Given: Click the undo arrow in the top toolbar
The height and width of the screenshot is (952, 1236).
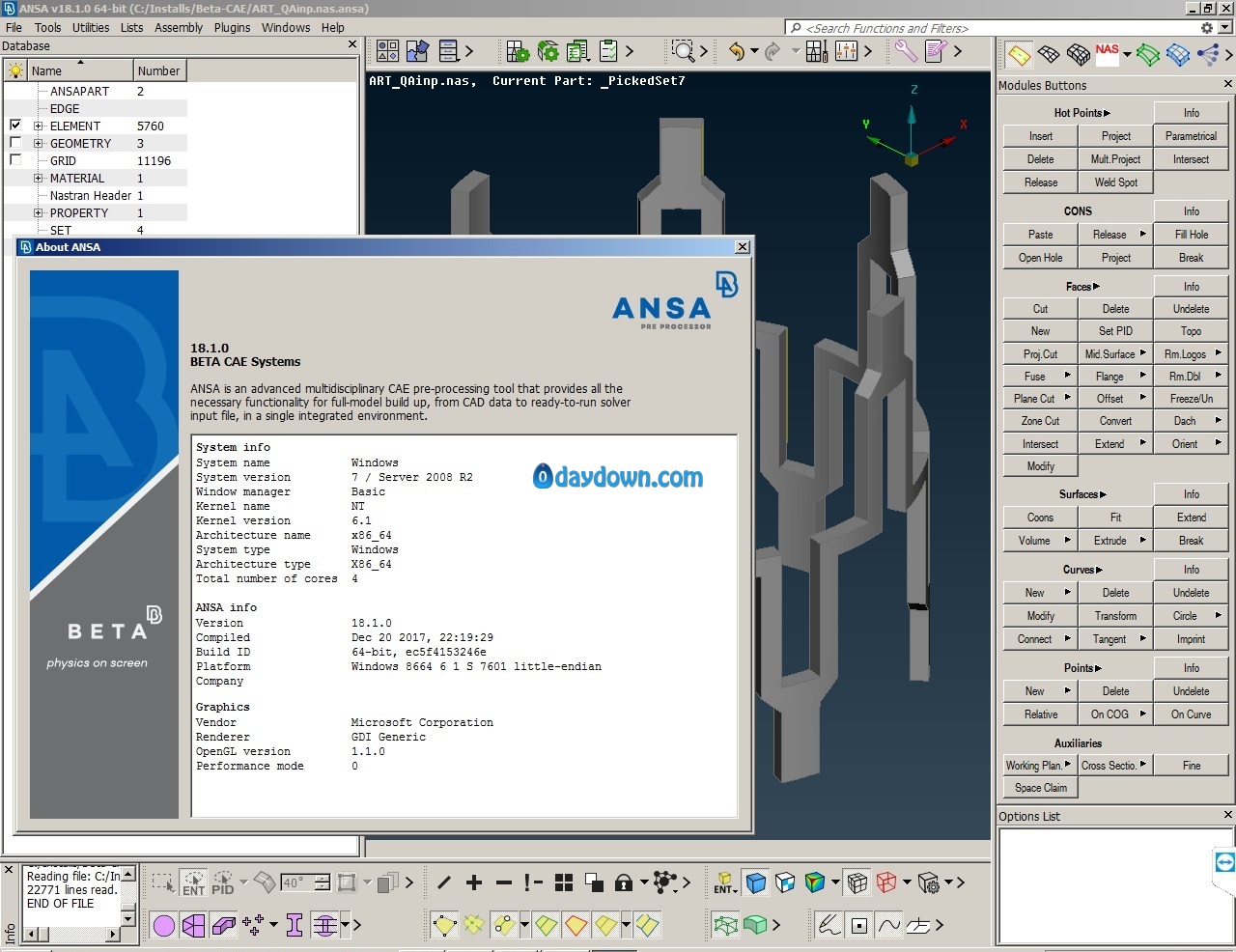Looking at the screenshot, I should tap(737, 51).
